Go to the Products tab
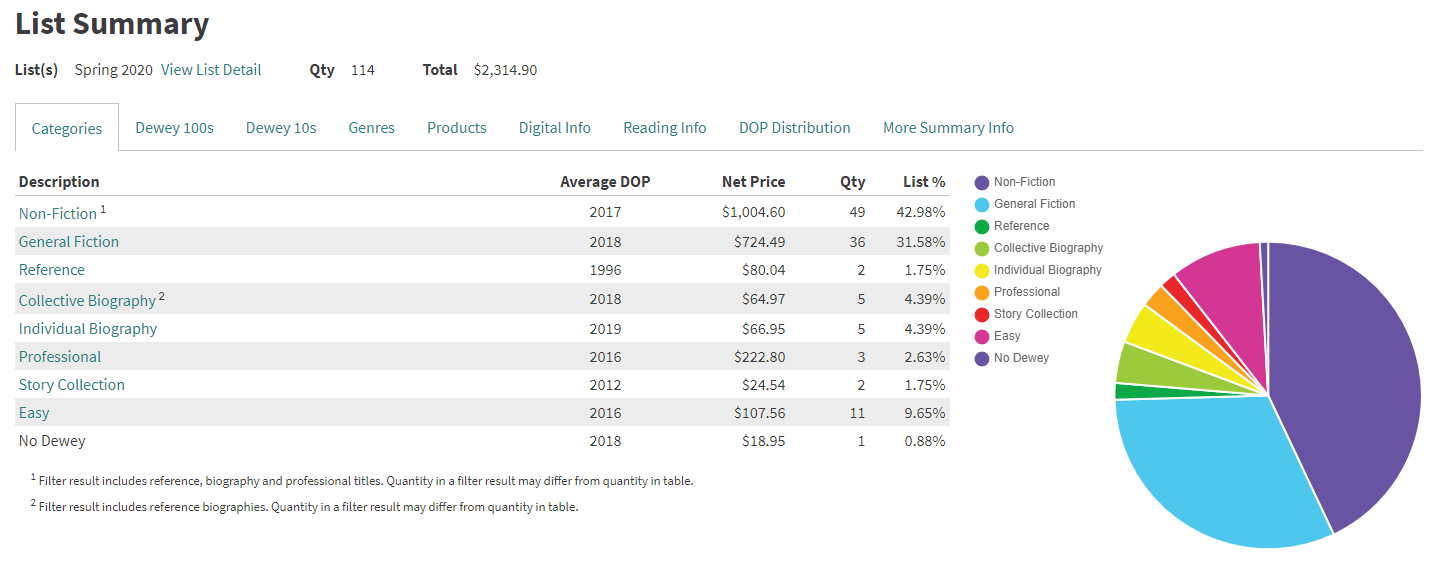This screenshot has height=574, width=1440. pos(456,128)
